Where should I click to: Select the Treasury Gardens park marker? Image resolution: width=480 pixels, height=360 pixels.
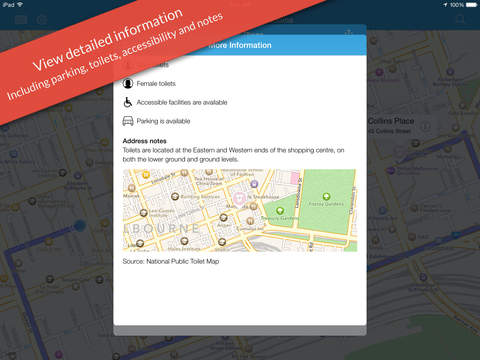tap(280, 210)
